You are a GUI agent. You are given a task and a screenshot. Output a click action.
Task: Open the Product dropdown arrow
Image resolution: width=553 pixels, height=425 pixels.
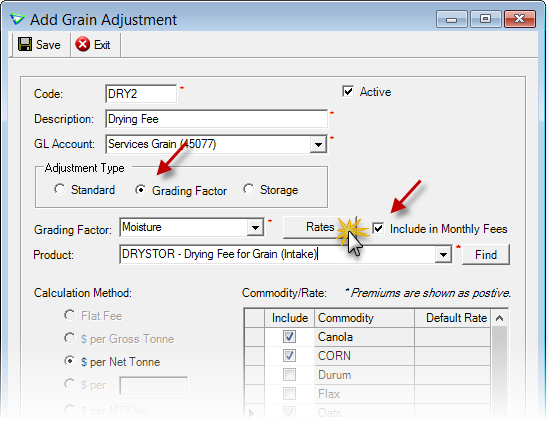(x=443, y=254)
